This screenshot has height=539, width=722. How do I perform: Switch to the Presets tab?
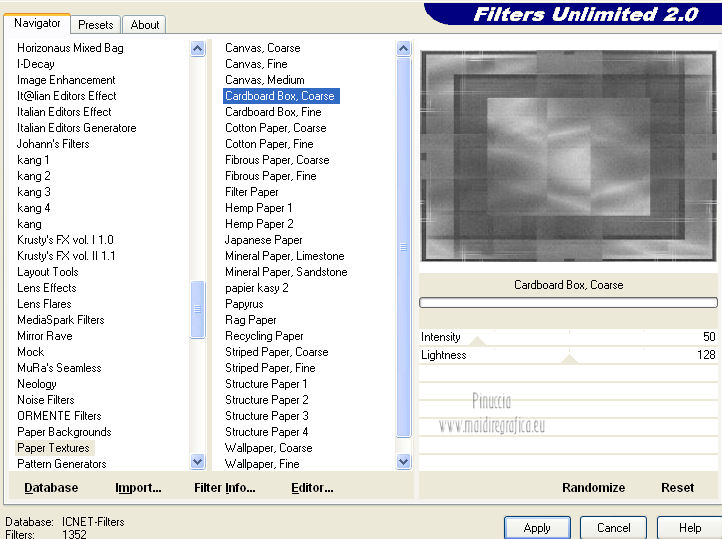pos(95,24)
